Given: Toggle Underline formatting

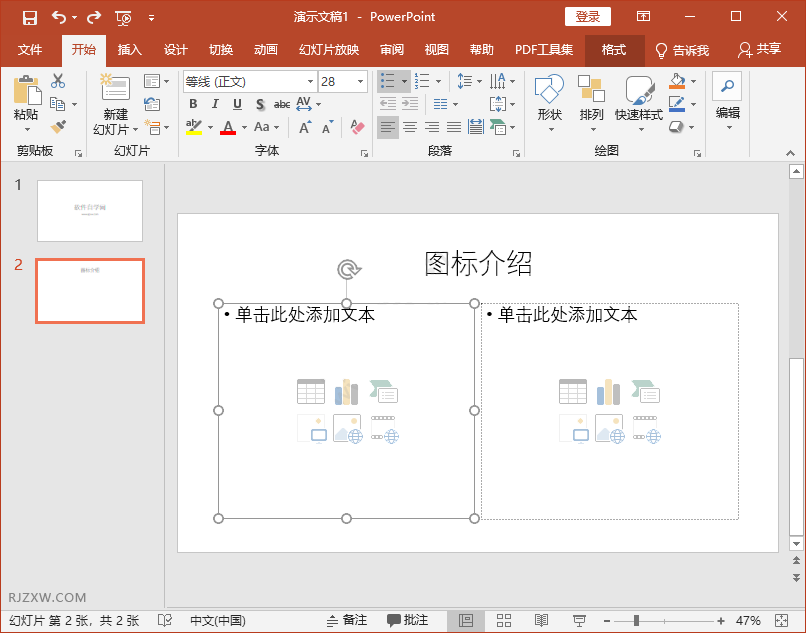Looking at the screenshot, I should 237,104.
